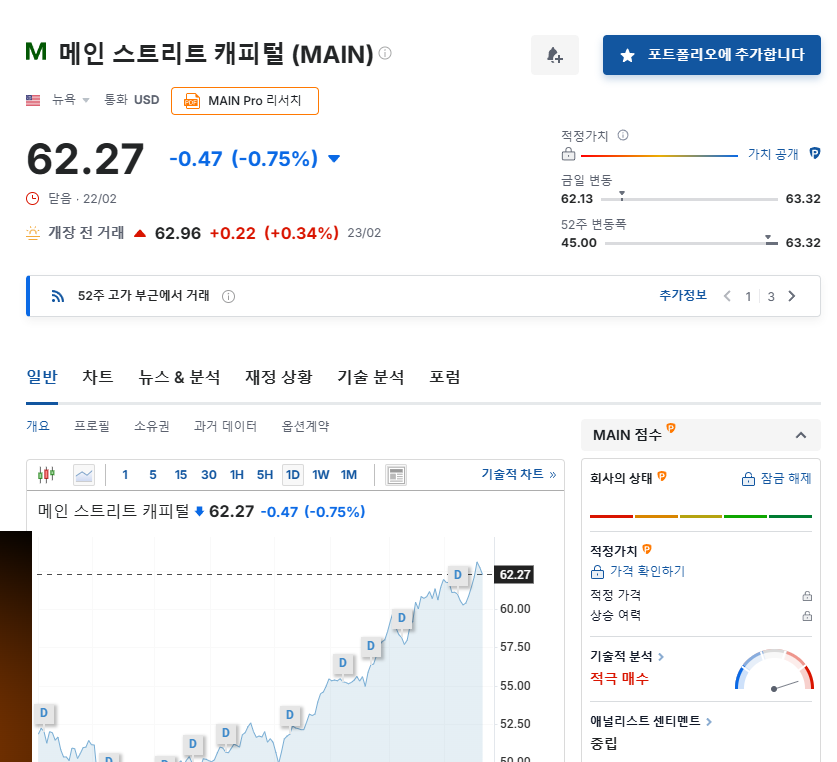
Task: Open the 소유권 sub-tab
Action: [x=152, y=426]
